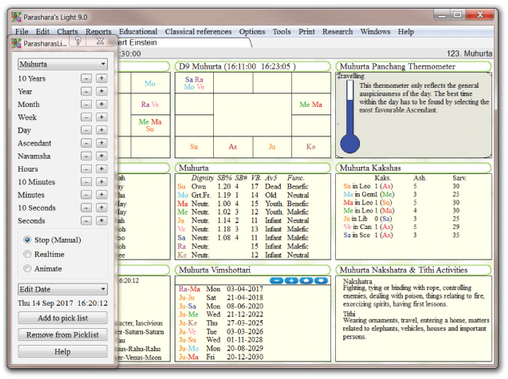Decrease Navamsha with its minus button

tap(86, 156)
